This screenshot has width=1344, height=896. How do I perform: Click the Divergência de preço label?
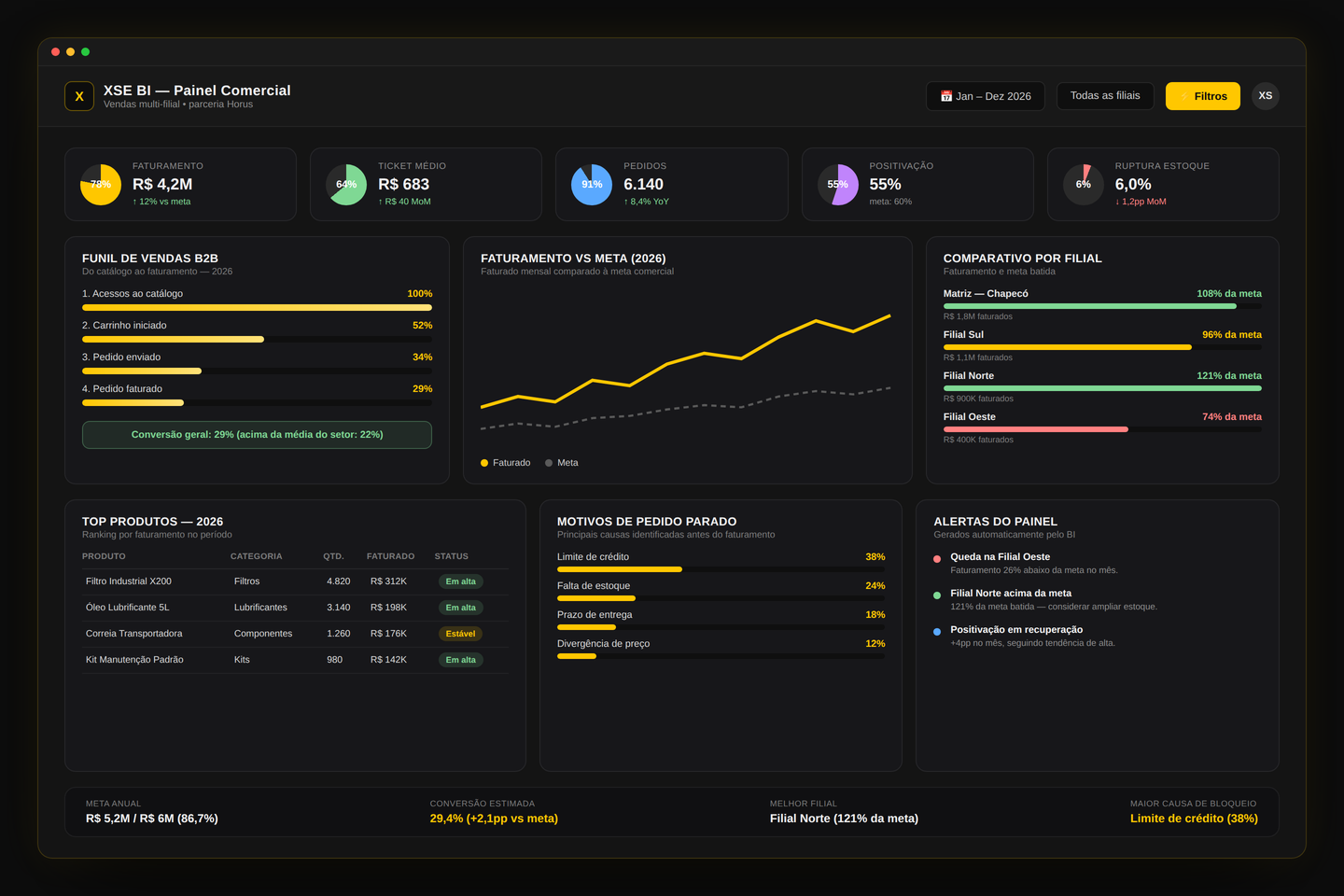(x=603, y=644)
